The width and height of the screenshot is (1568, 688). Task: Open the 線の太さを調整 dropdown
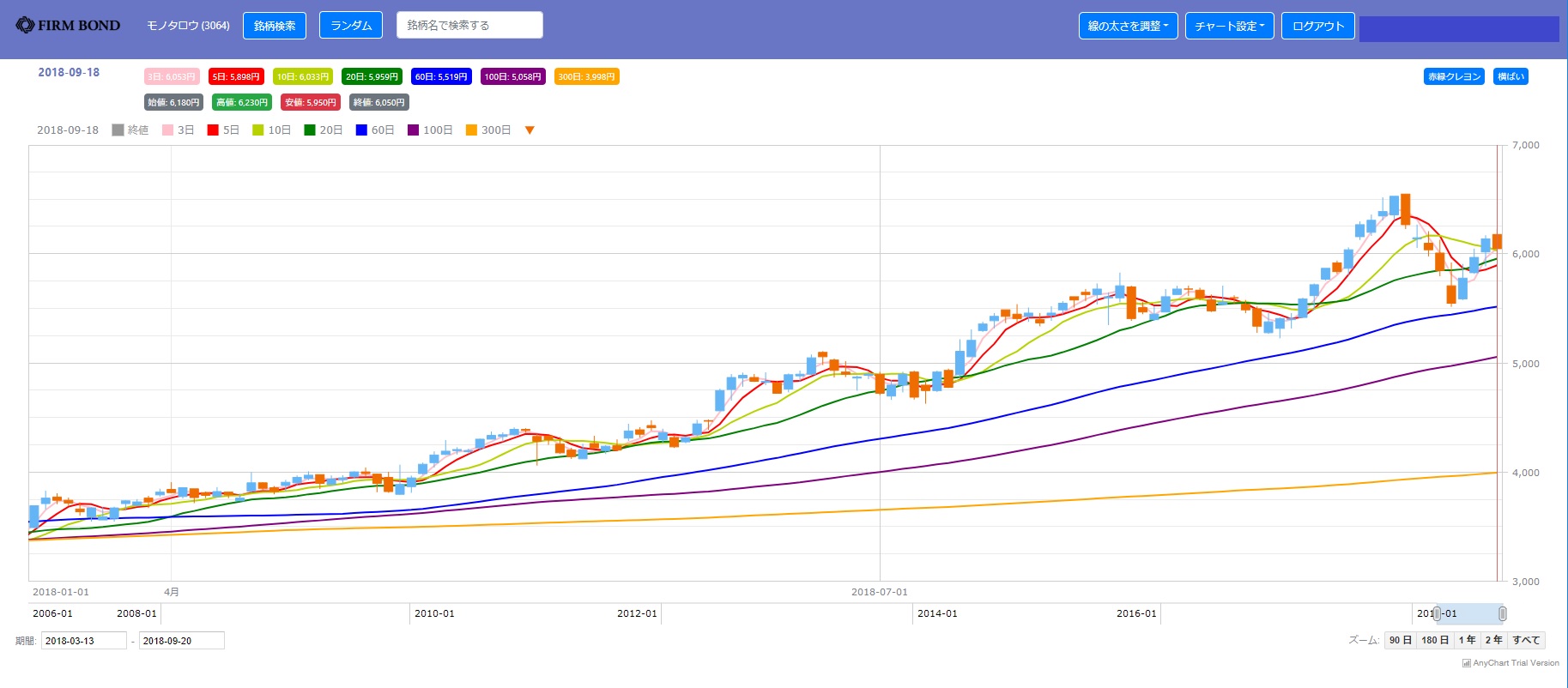[x=1128, y=26]
